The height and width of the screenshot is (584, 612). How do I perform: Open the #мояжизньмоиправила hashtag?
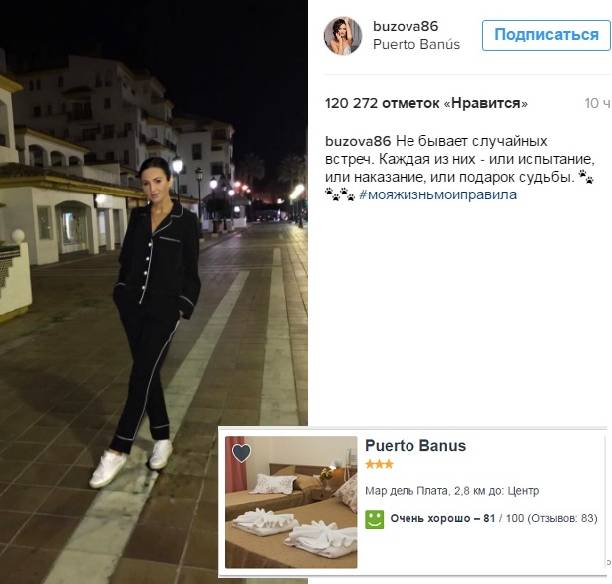pos(438,194)
